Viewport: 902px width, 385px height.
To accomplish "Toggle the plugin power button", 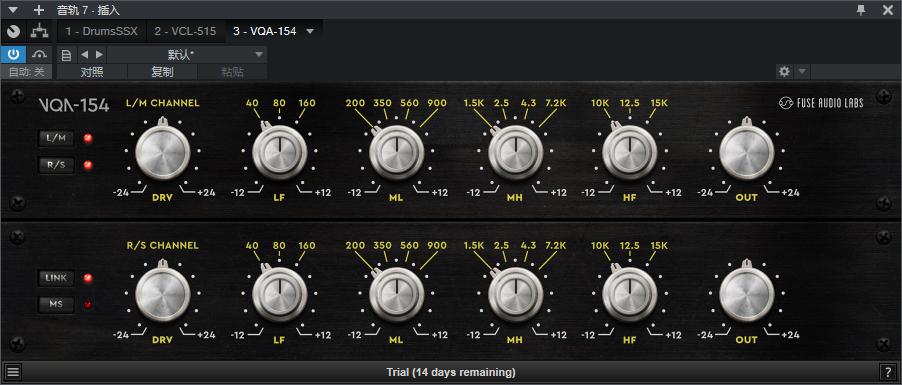I will point(13,55).
